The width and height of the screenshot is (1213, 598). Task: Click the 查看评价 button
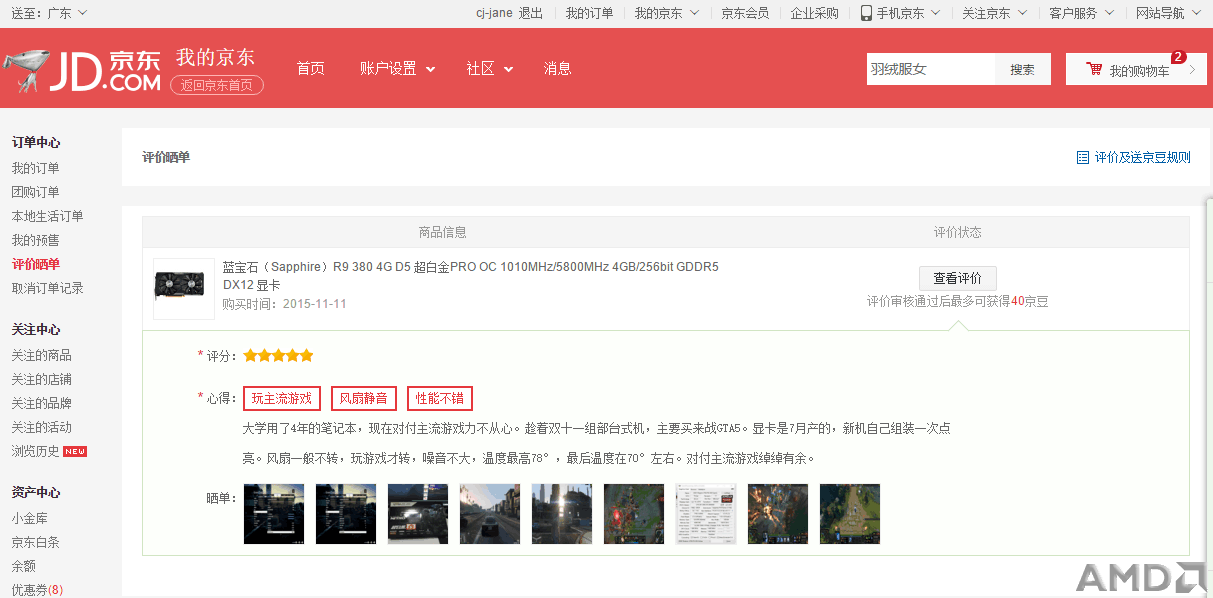point(958,278)
